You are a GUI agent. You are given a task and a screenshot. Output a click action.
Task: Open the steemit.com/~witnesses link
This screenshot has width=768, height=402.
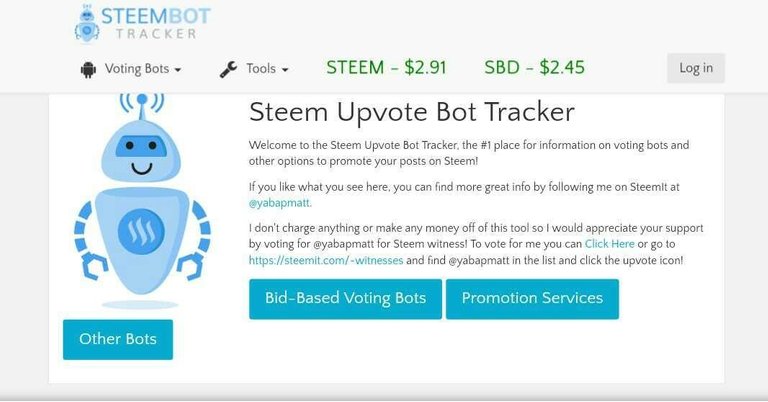pyautogui.click(x=326, y=260)
